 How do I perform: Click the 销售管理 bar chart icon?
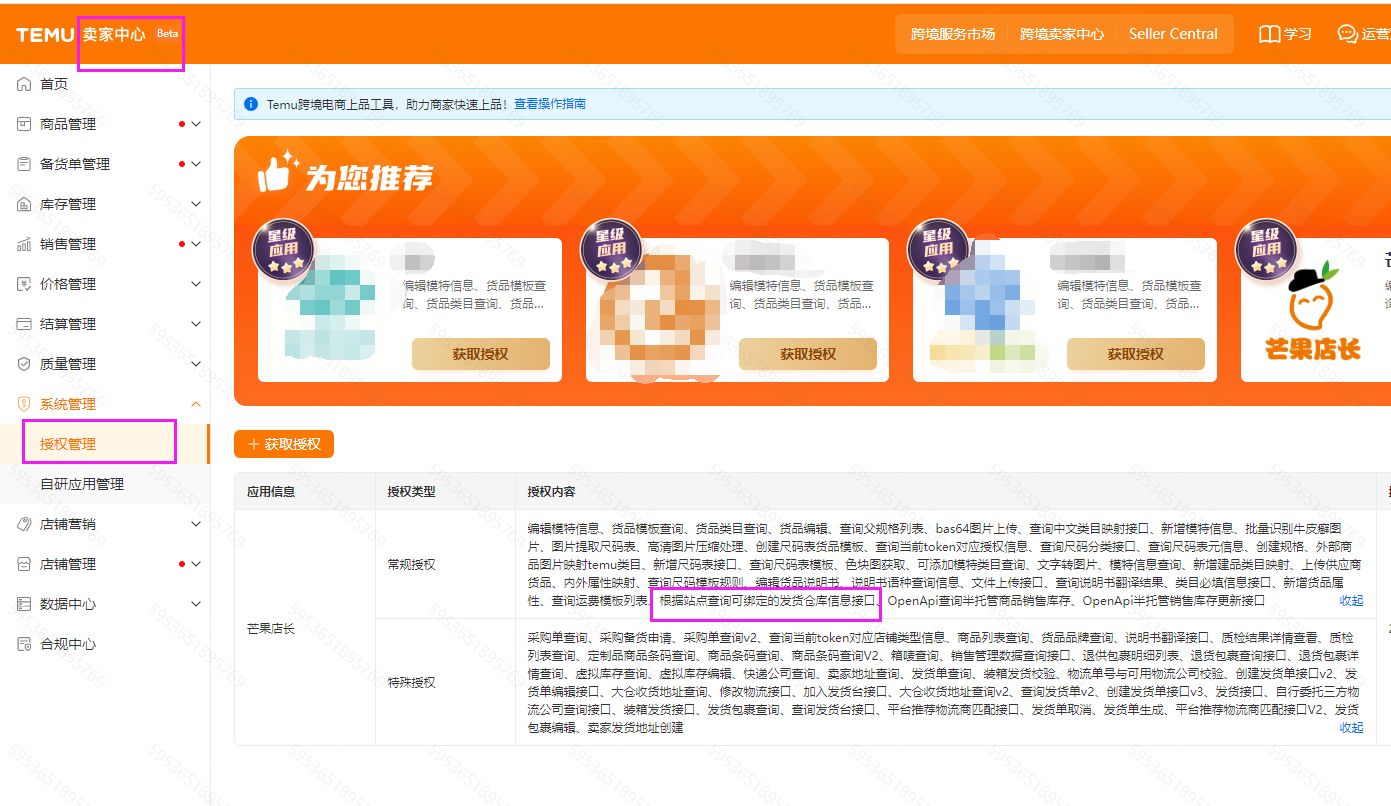pos(24,244)
